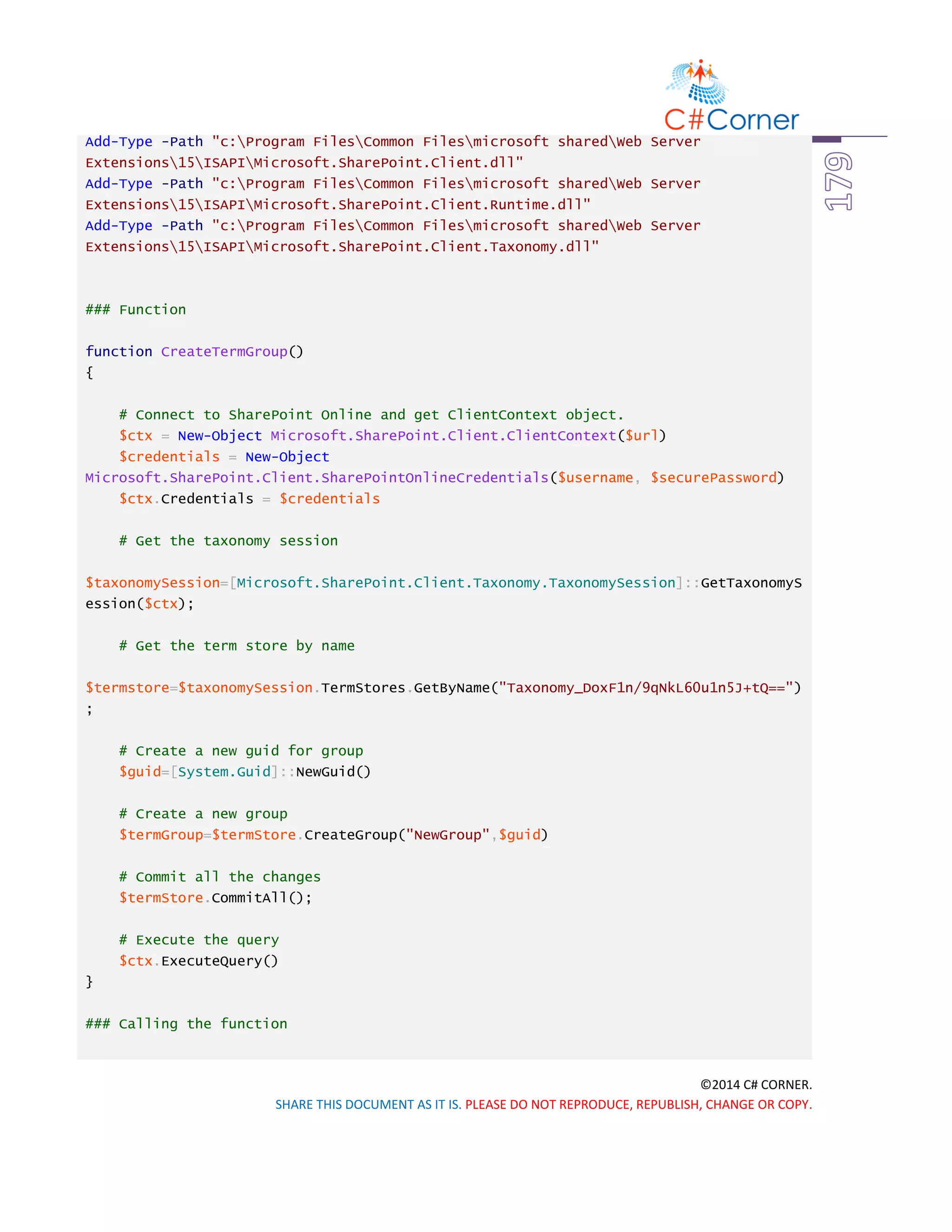Click the Microsoft.SharePoint.Client.Taxonomy.dll path line
The image size is (952, 1232).
point(342,247)
